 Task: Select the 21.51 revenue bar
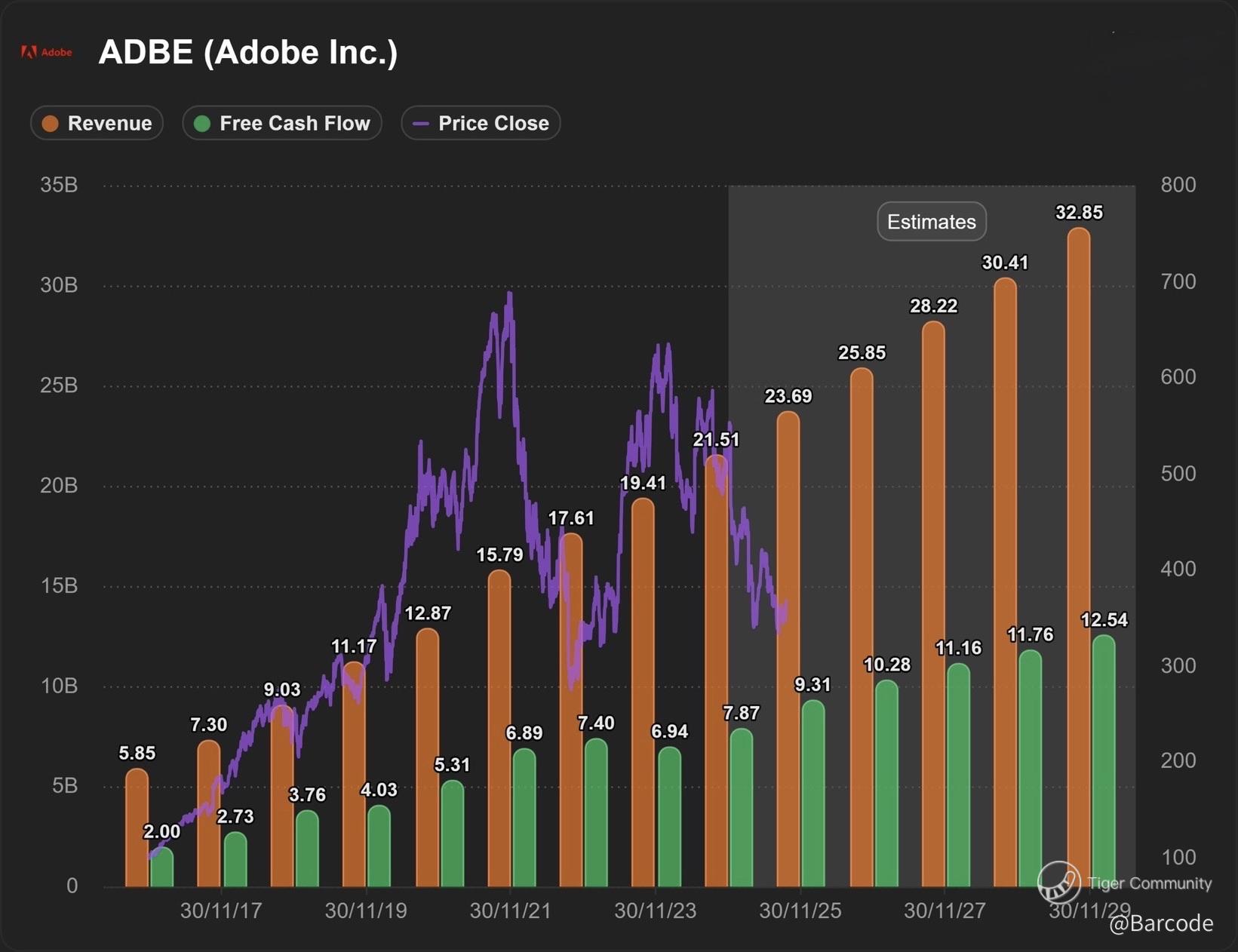pyautogui.click(x=717, y=671)
